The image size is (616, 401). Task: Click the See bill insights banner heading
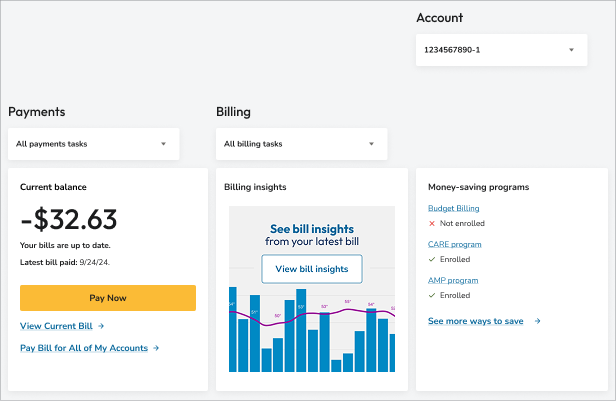click(312, 228)
